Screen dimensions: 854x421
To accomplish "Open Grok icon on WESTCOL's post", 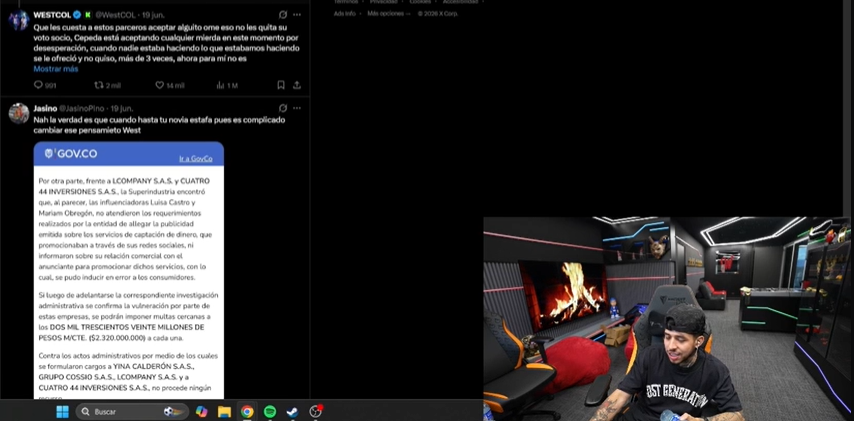I will (x=283, y=15).
